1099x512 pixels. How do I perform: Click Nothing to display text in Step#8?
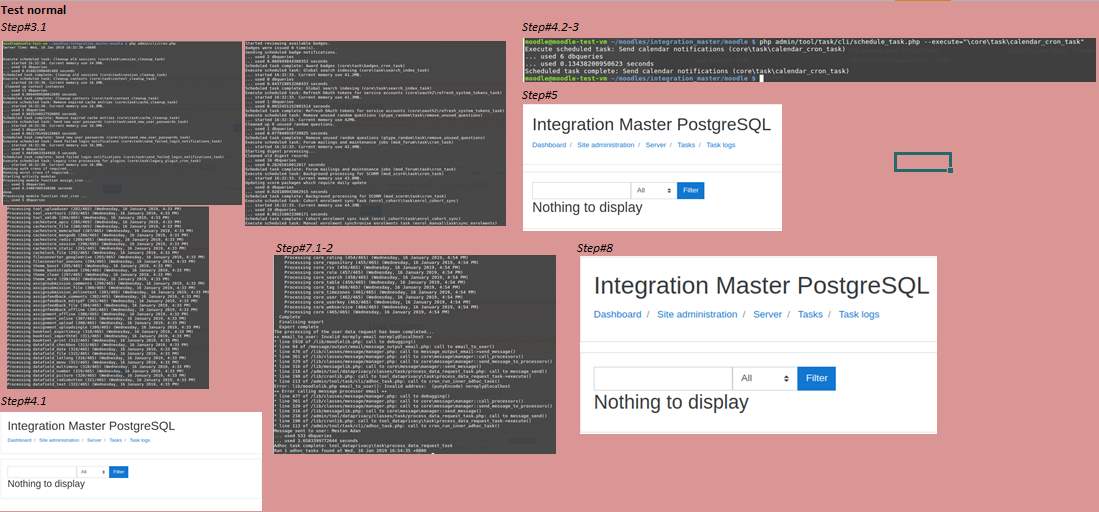671,403
